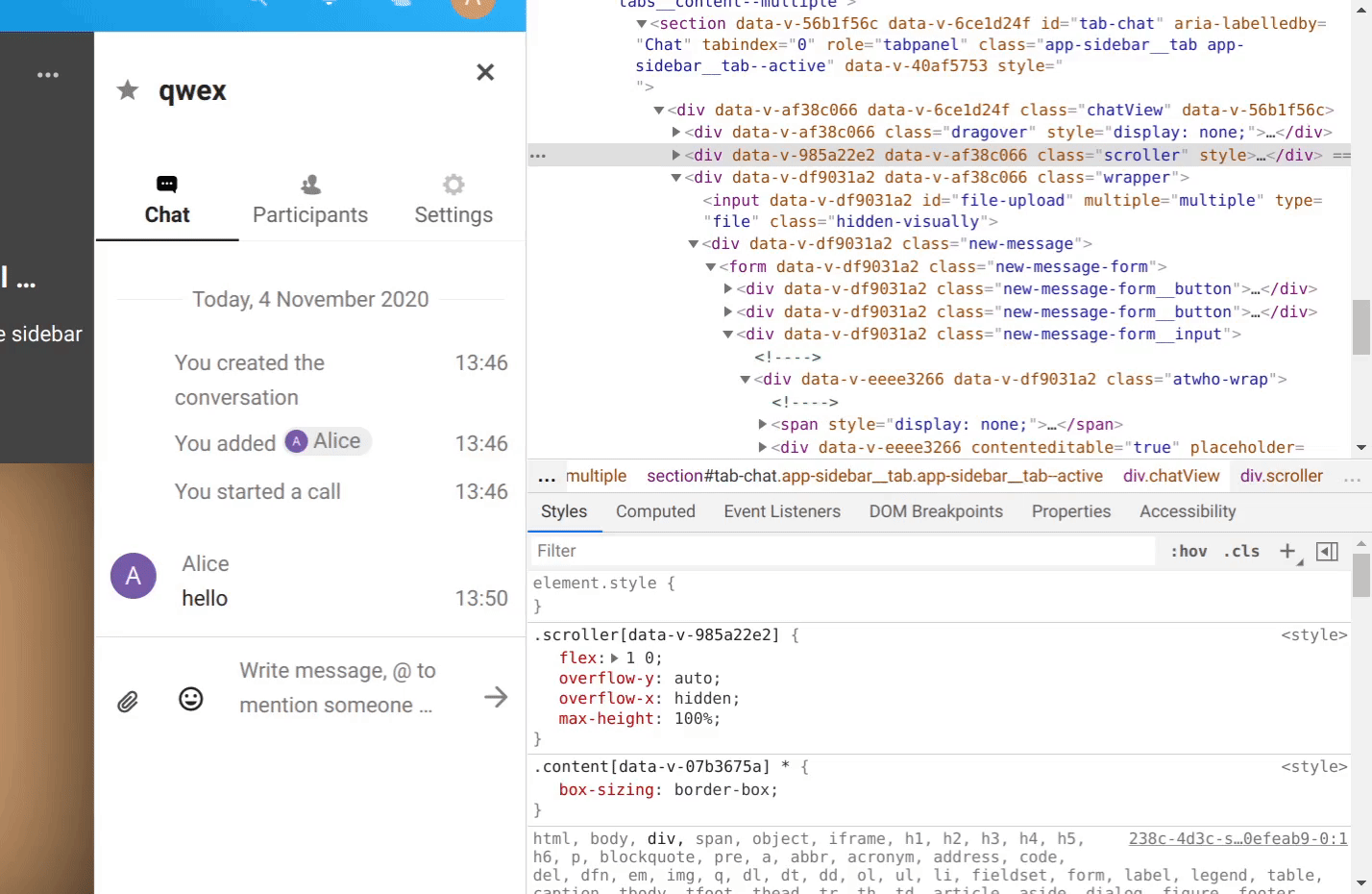Click the max-height 100% value
This screenshot has width=1372, height=894.
pos(693,719)
